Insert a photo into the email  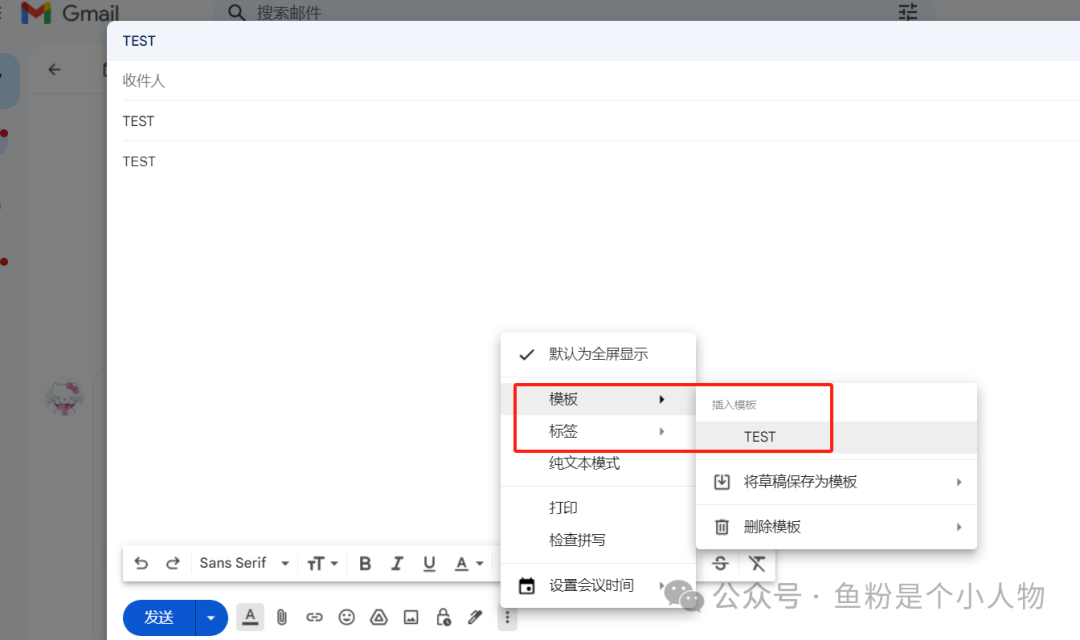tap(410, 617)
